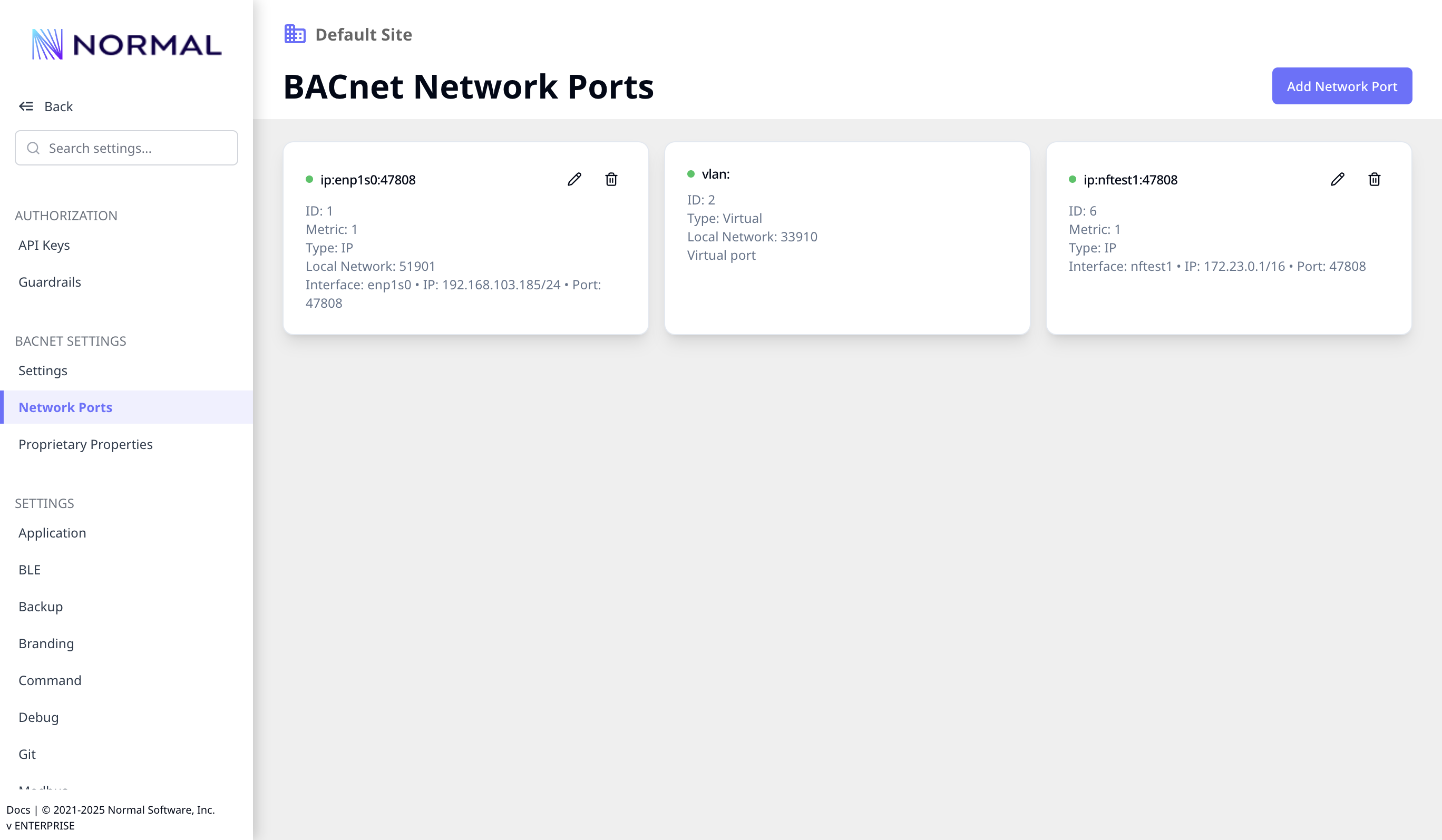Go to BACnet Settings page
Viewport: 1442px width, 840px height.
[43, 371]
